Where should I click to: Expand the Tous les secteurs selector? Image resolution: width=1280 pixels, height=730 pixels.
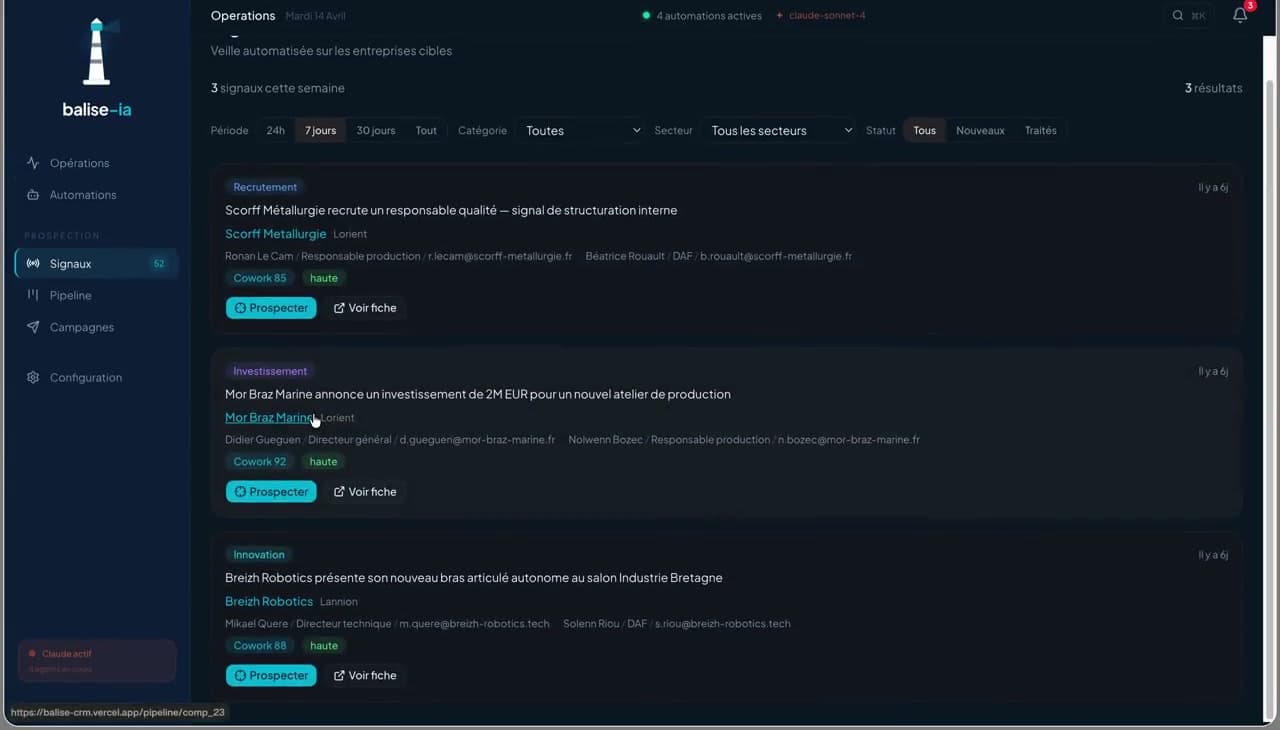[x=780, y=130]
